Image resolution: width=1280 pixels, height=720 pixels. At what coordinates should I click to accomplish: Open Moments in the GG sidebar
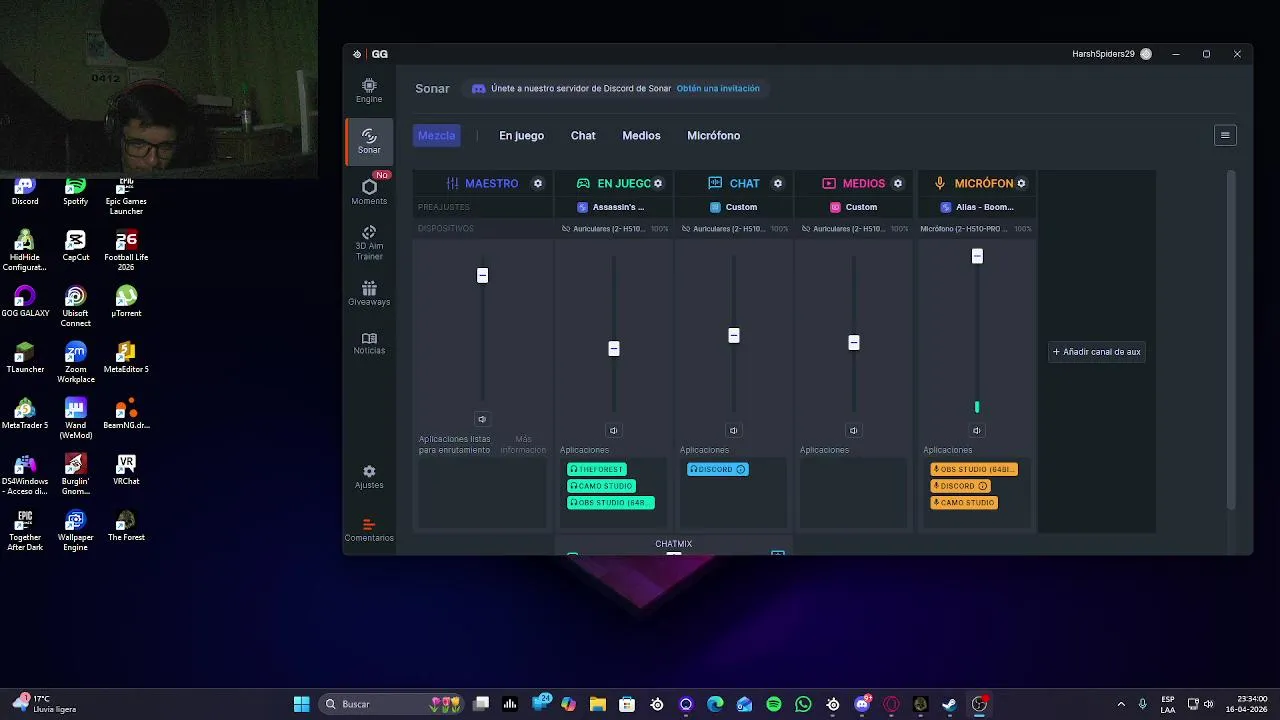pos(369,192)
